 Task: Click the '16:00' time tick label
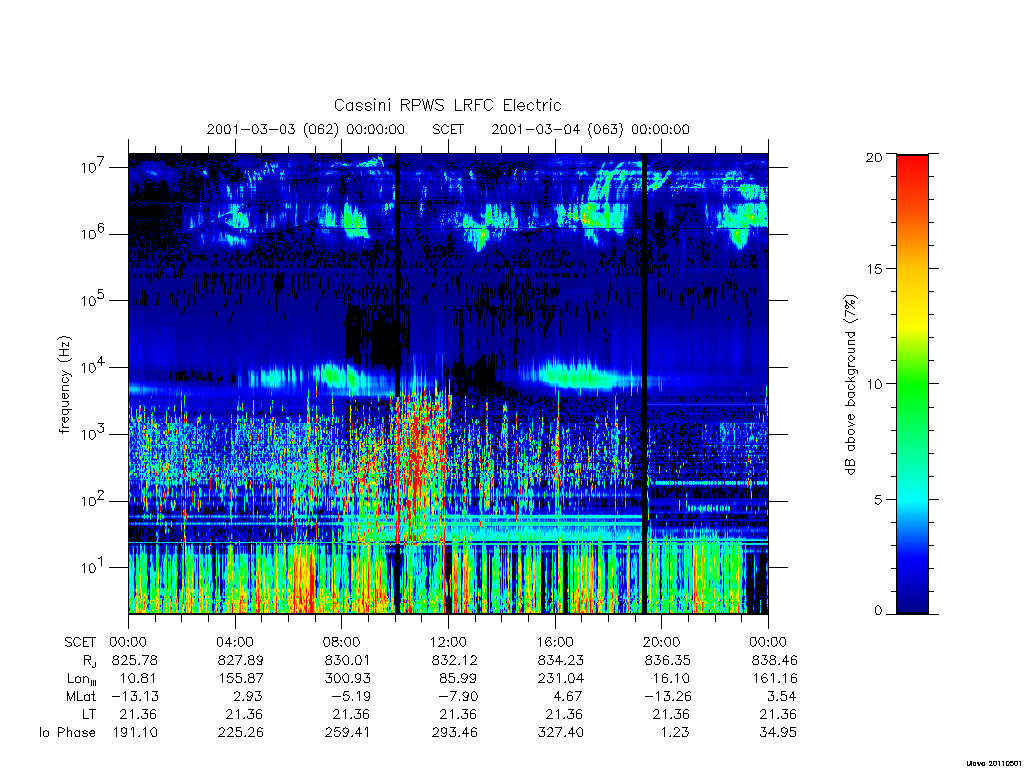[555, 642]
